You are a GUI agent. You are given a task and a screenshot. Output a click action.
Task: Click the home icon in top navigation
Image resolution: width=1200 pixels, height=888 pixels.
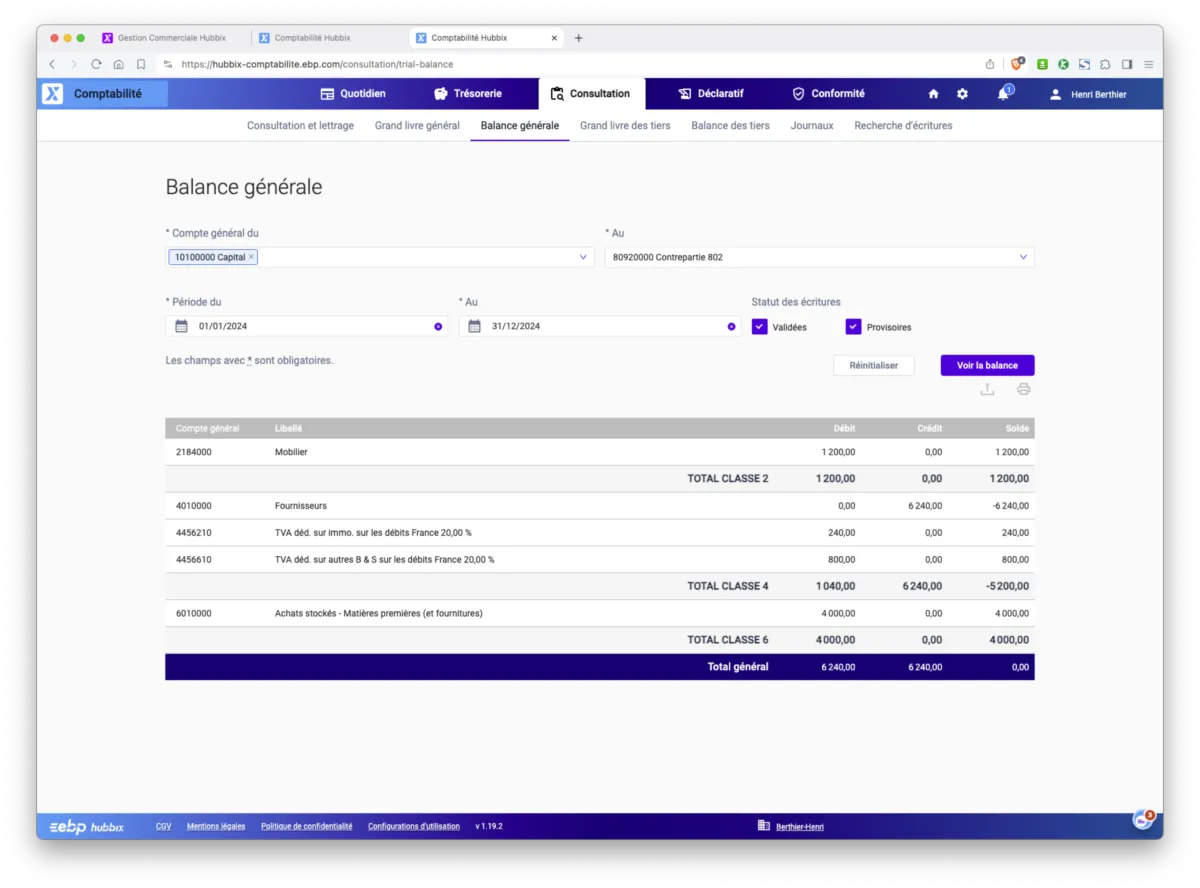(x=933, y=94)
